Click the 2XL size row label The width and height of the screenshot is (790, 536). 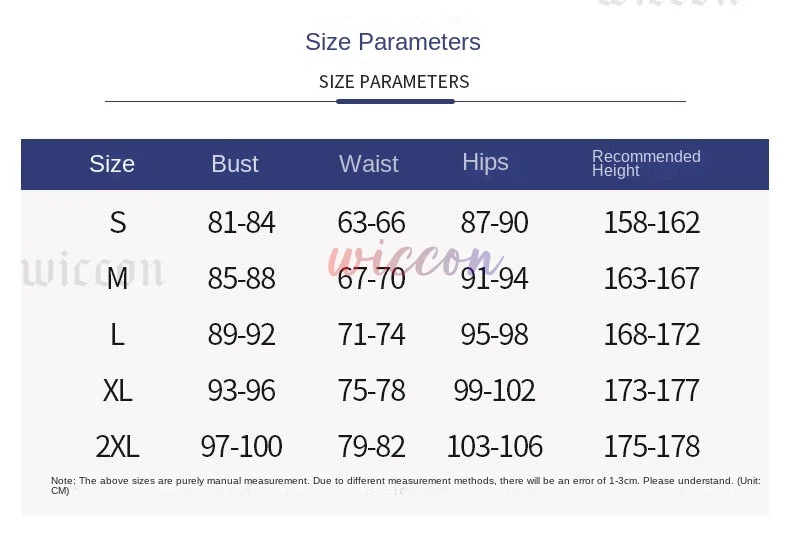click(118, 446)
